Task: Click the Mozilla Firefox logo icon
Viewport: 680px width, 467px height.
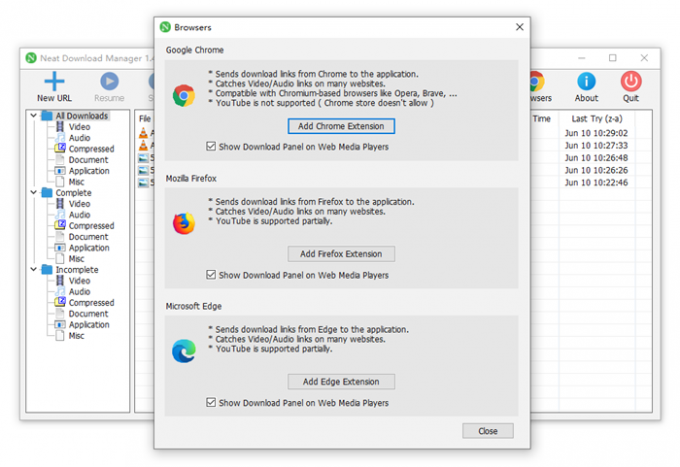Action: (184, 223)
